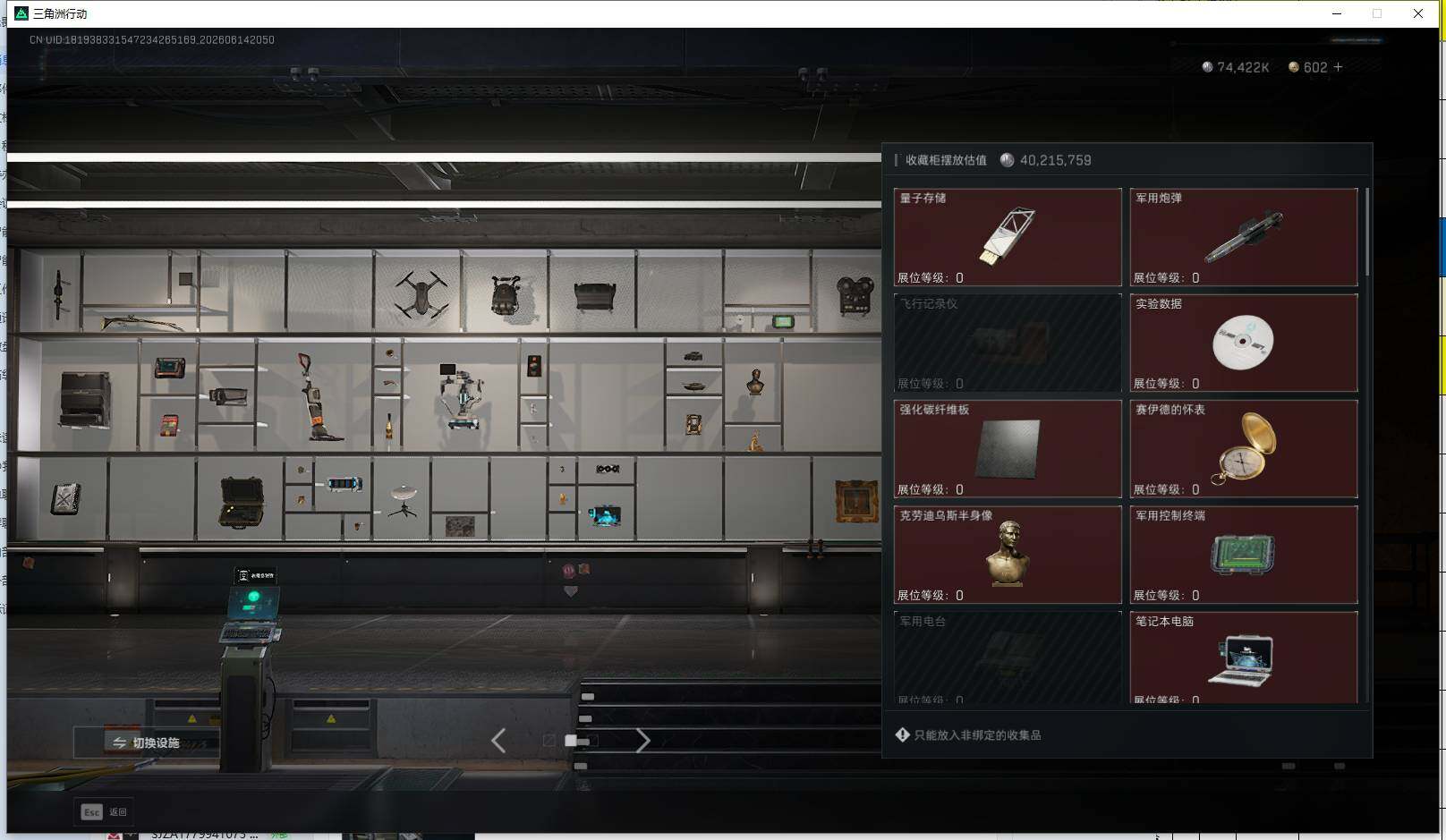
Task: Click the info icon beside 只能放入非绑定的收集品
Action: coord(902,734)
